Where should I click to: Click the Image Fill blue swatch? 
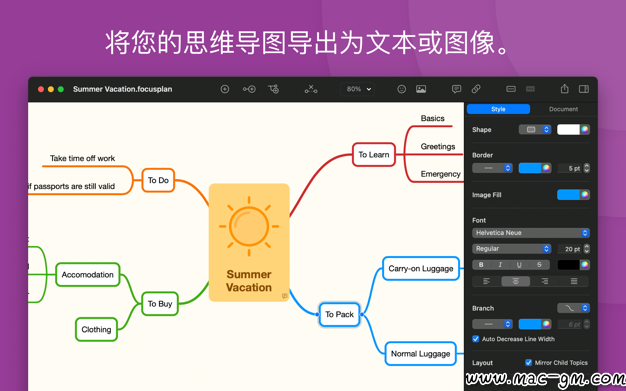569,195
